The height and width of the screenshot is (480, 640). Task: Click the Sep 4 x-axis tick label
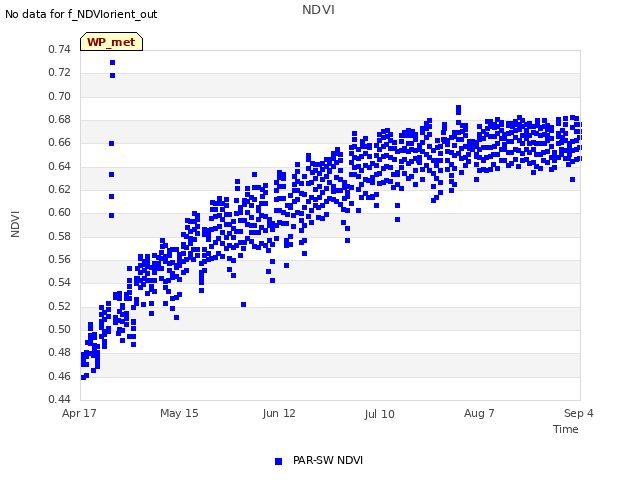(x=579, y=413)
